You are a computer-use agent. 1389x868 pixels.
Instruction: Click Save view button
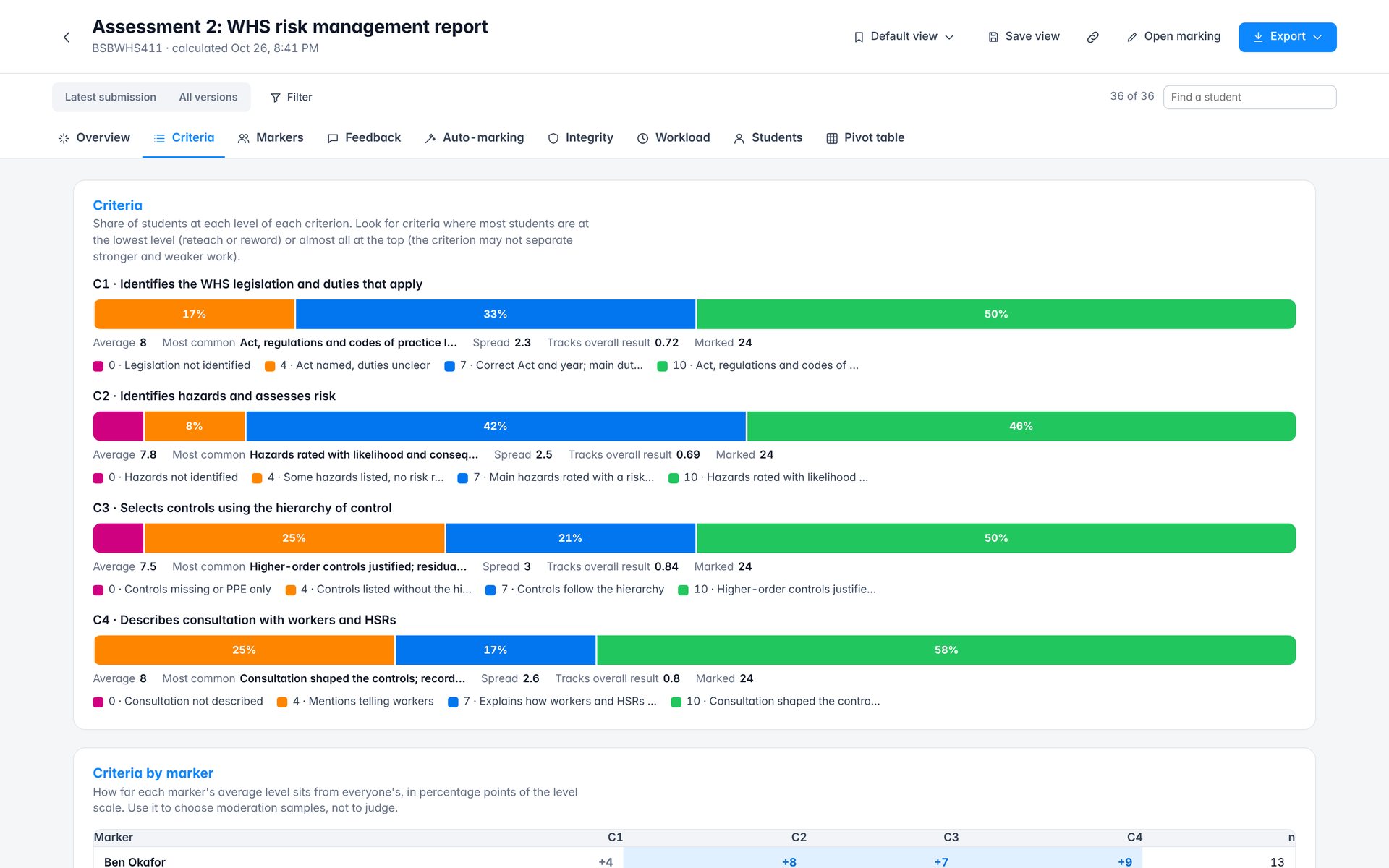[x=1024, y=37]
